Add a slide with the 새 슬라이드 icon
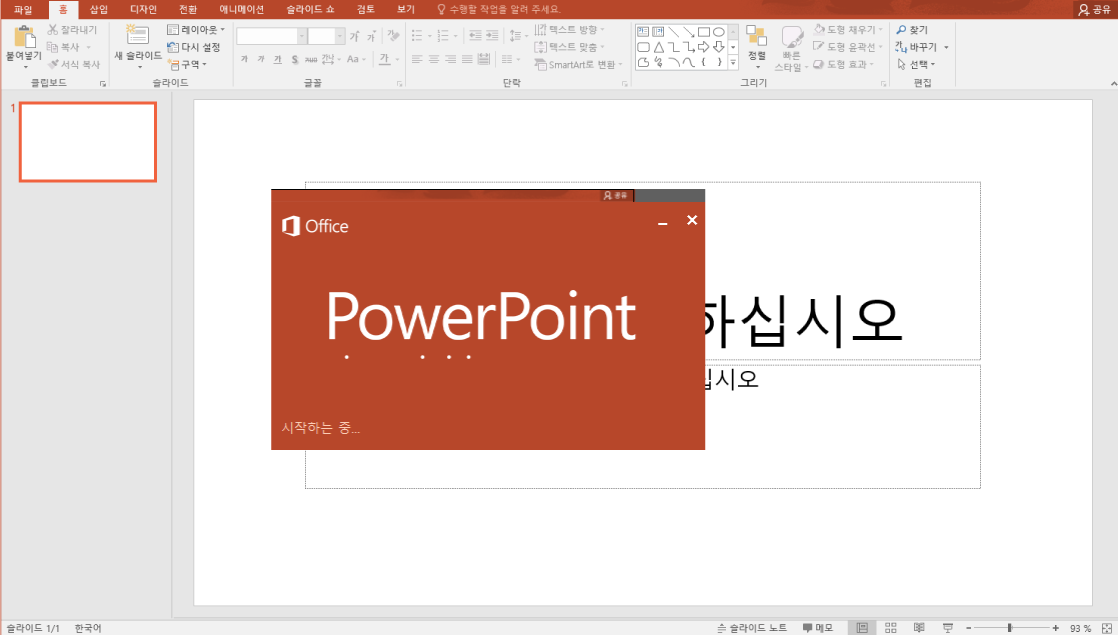 pos(137,35)
